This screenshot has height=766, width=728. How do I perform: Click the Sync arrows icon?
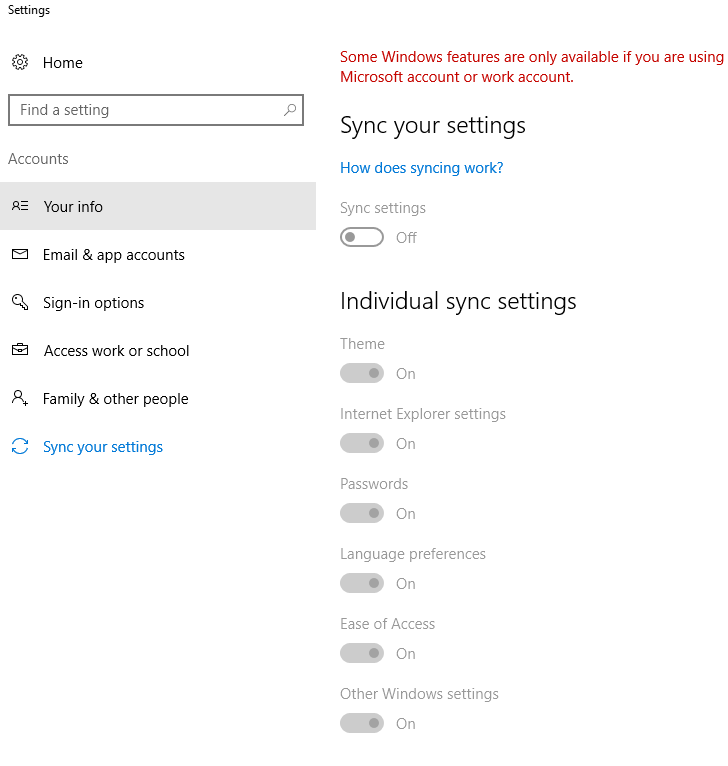point(20,446)
